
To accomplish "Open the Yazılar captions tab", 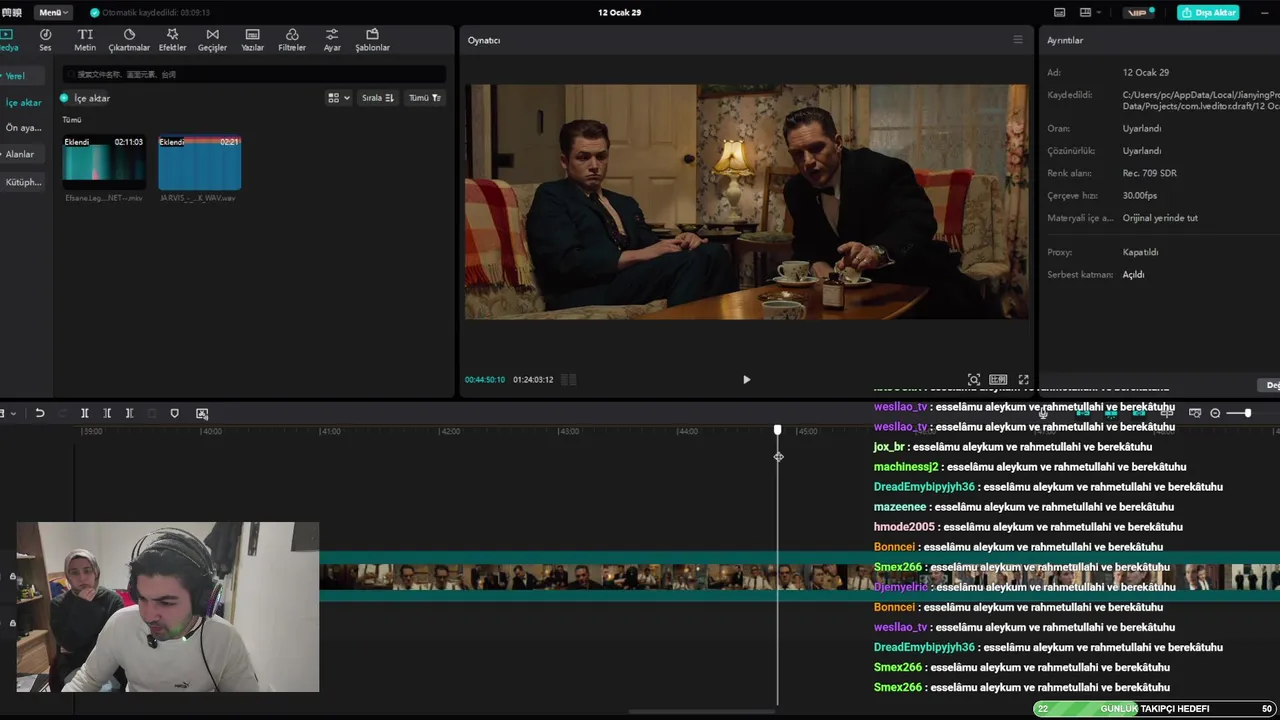I will click(252, 40).
